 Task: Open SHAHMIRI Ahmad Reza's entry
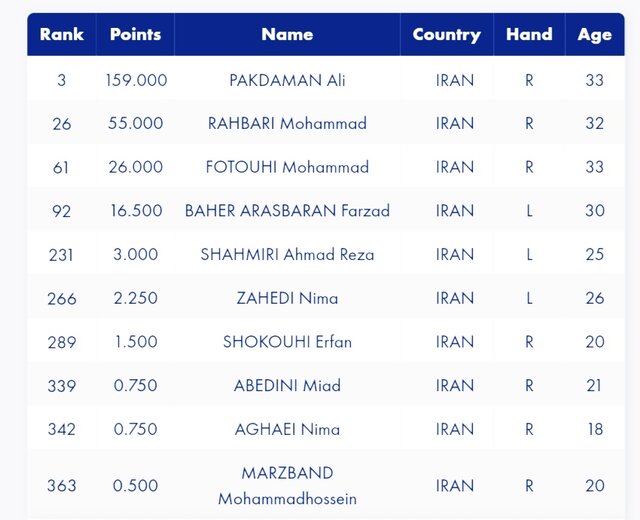tap(287, 254)
